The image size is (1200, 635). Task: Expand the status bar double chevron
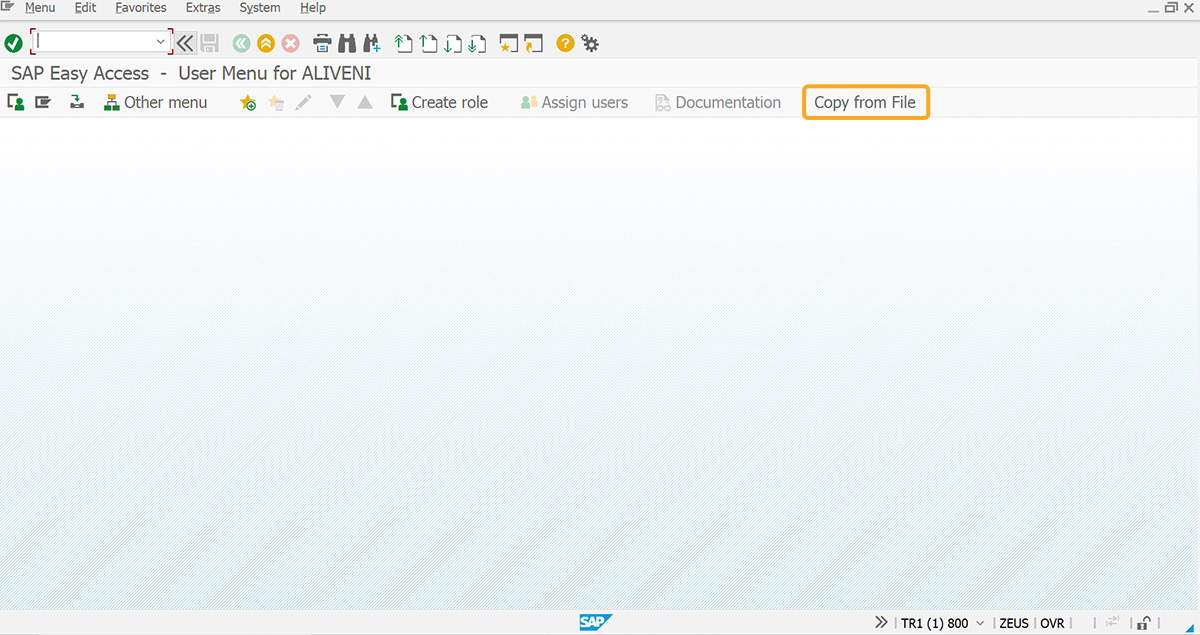click(x=881, y=622)
